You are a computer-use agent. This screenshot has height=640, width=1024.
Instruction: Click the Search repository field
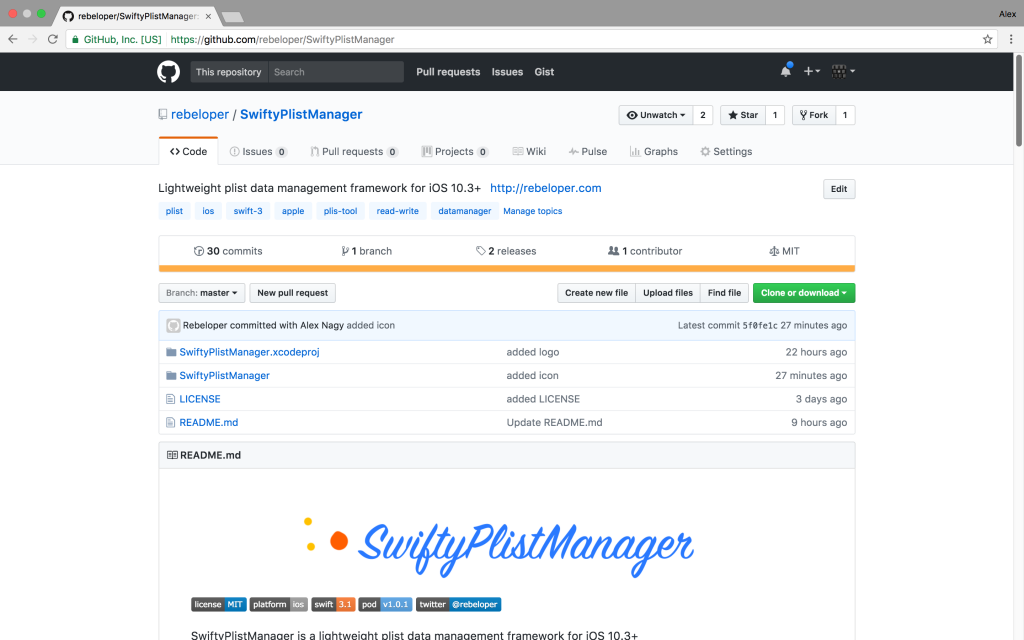click(x=336, y=72)
